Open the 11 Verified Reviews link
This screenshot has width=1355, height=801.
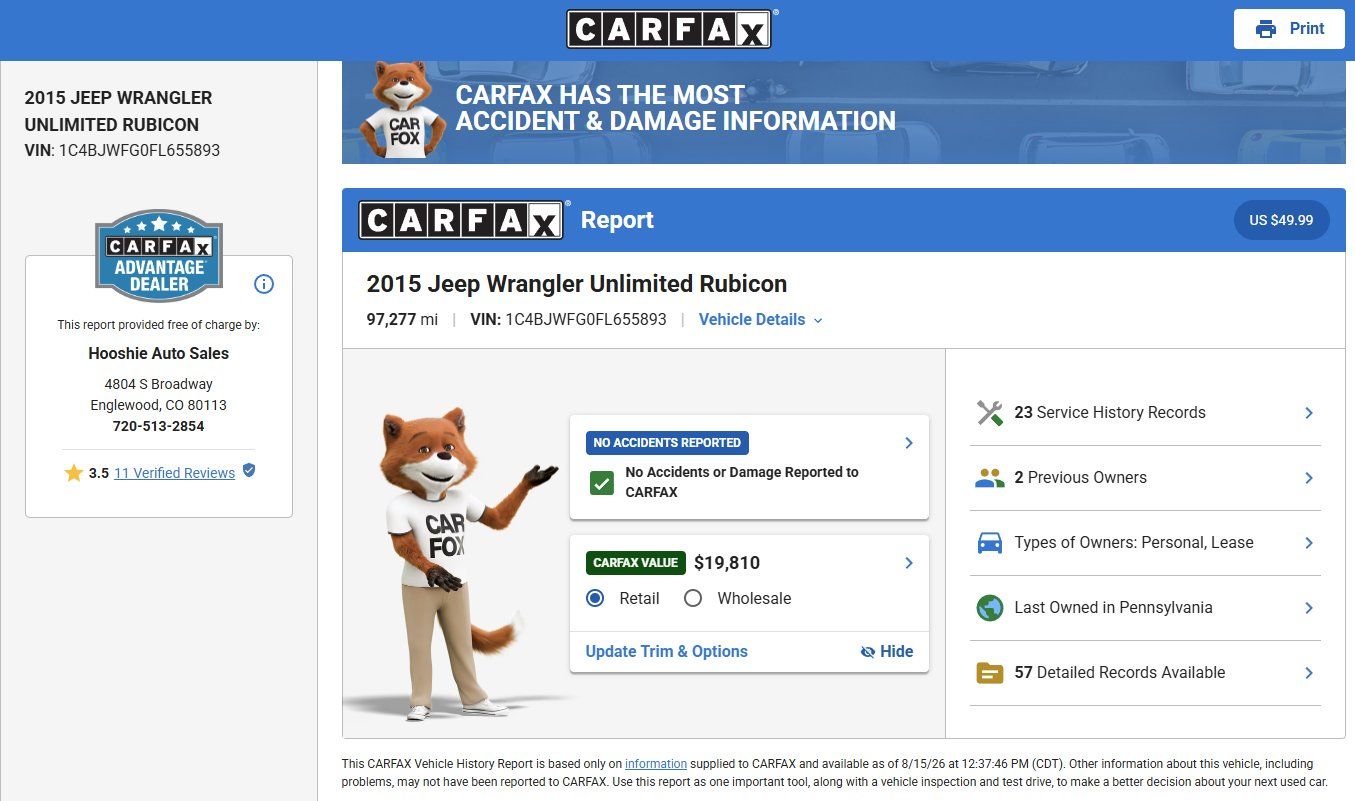click(174, 473)
